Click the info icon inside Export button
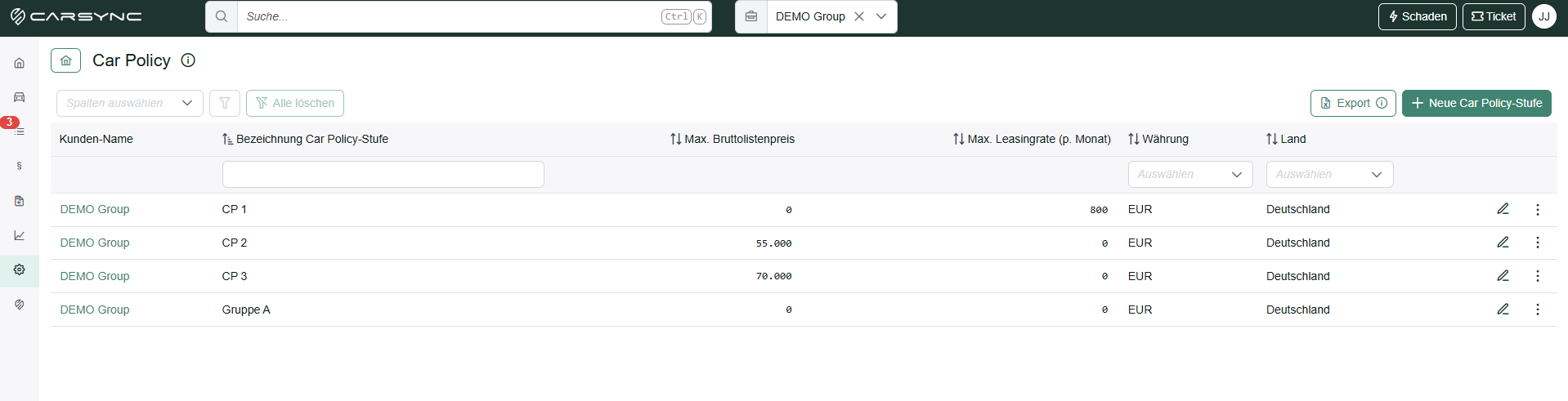The image size is (1568, 401). [x=1382, y=103]
